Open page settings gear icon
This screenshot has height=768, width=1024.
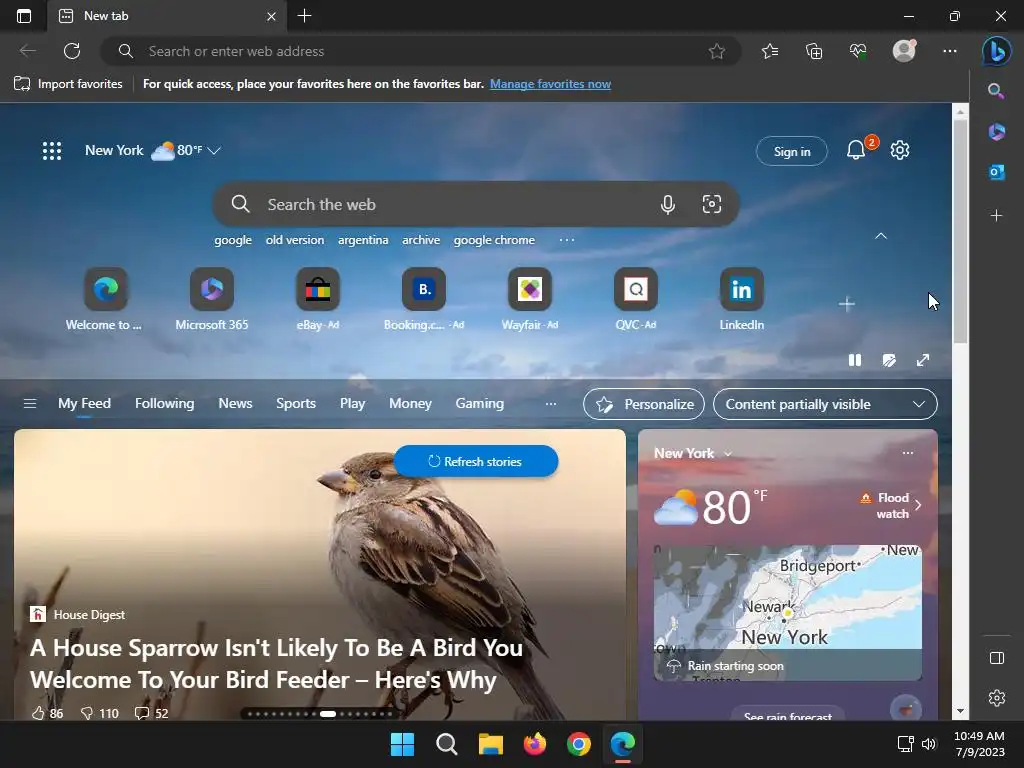point(900,150)
